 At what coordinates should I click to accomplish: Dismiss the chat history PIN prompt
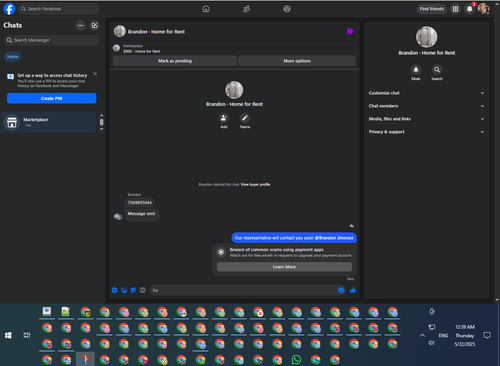(x=95, y=74)
